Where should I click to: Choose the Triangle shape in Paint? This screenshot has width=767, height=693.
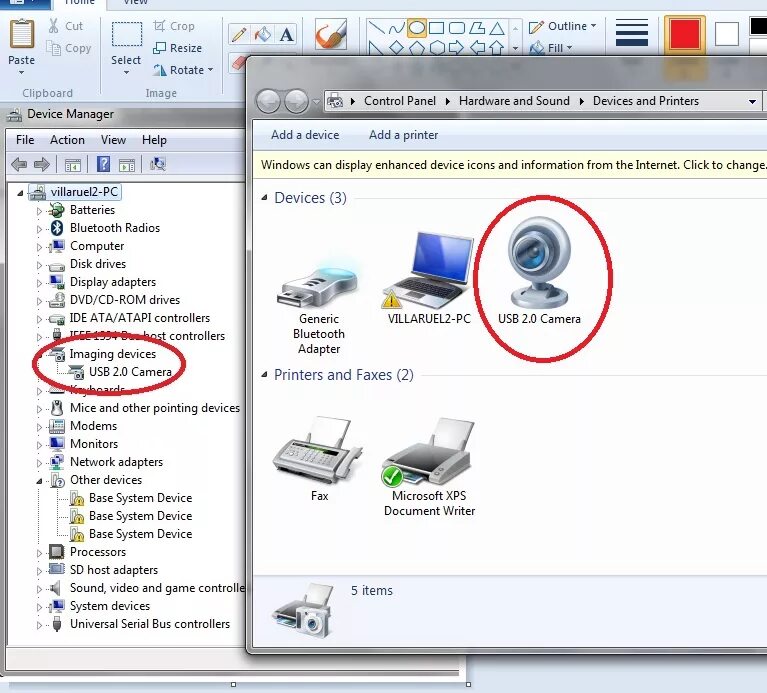pyautogui.click(x=497, y=27)
